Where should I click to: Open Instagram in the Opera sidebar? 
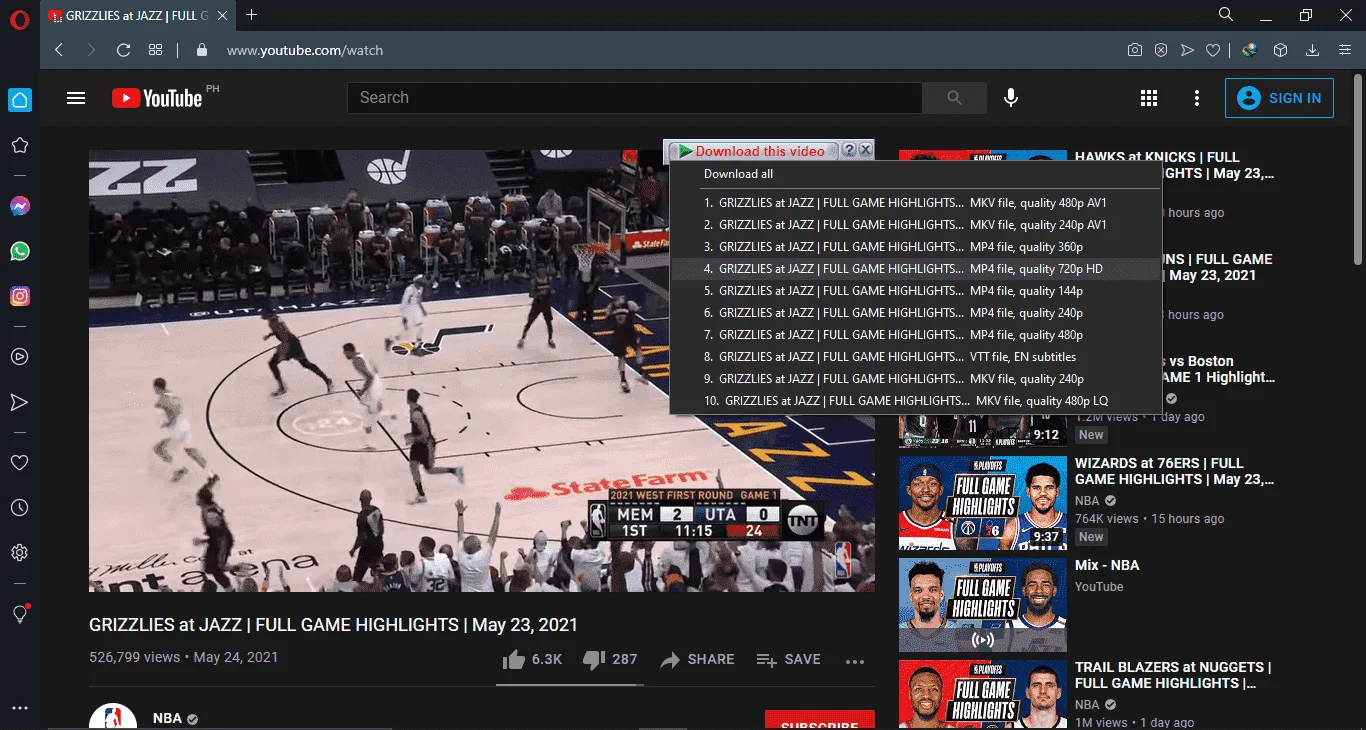click(19, 296)
